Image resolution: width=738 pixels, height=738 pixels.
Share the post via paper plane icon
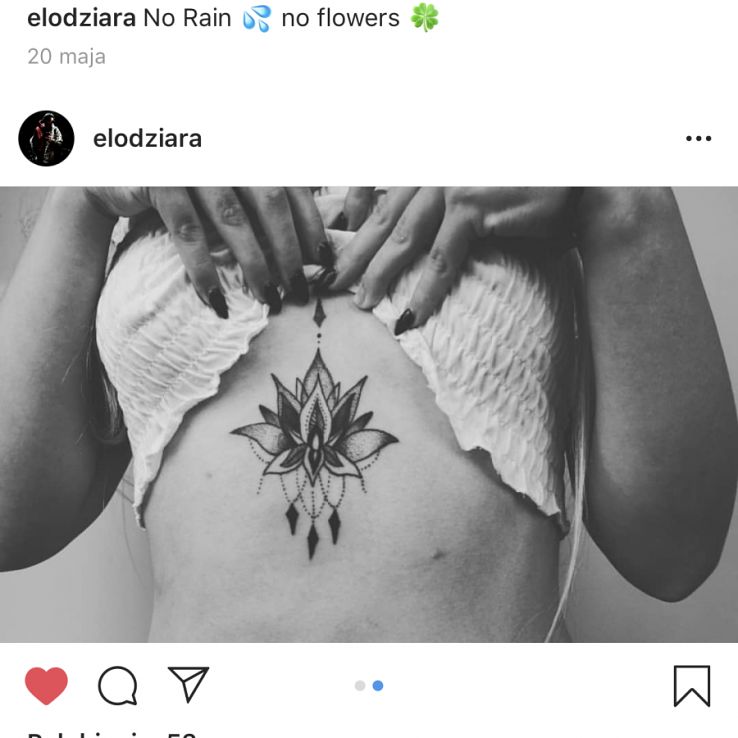click(188, 684)
